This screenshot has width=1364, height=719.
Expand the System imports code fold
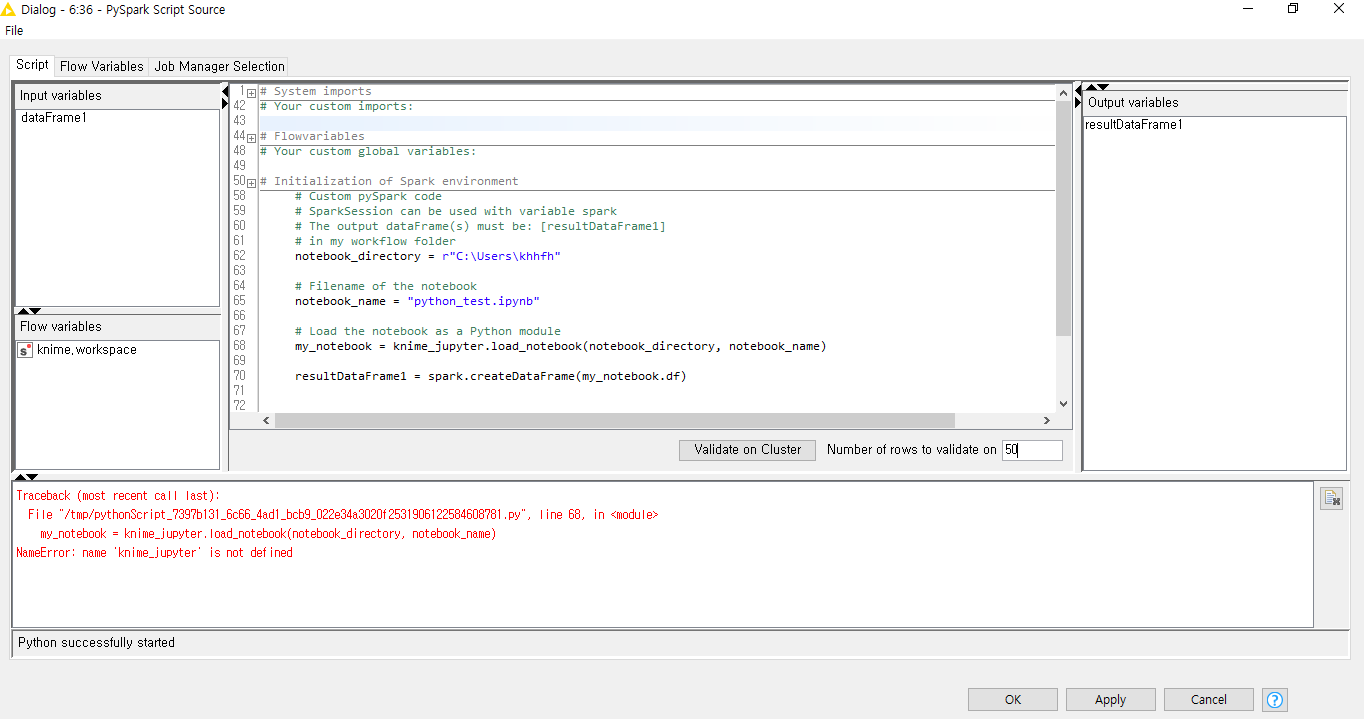tap(251, 92)
